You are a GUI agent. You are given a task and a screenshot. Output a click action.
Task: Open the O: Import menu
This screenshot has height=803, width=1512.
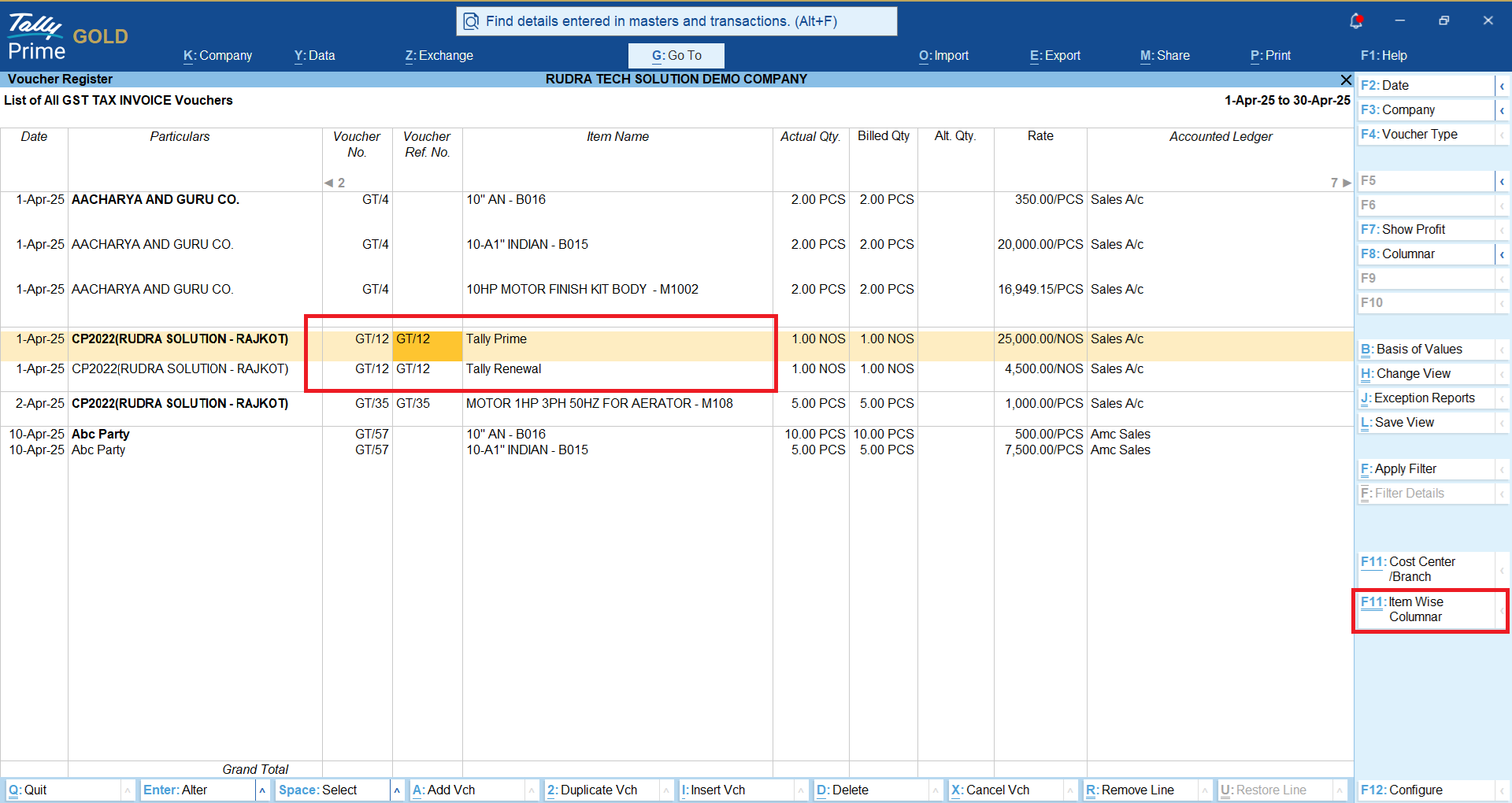(943, 56)
